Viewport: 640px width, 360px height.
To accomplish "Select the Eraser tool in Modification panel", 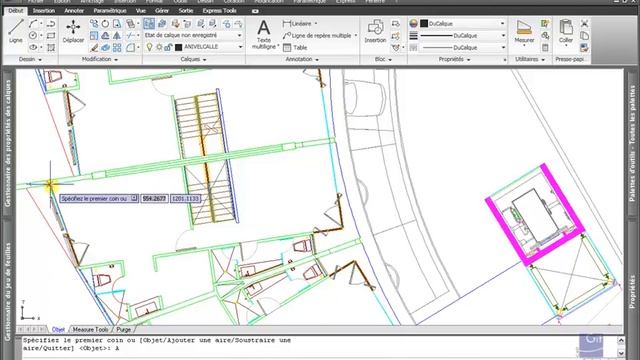I will point(94,47).
